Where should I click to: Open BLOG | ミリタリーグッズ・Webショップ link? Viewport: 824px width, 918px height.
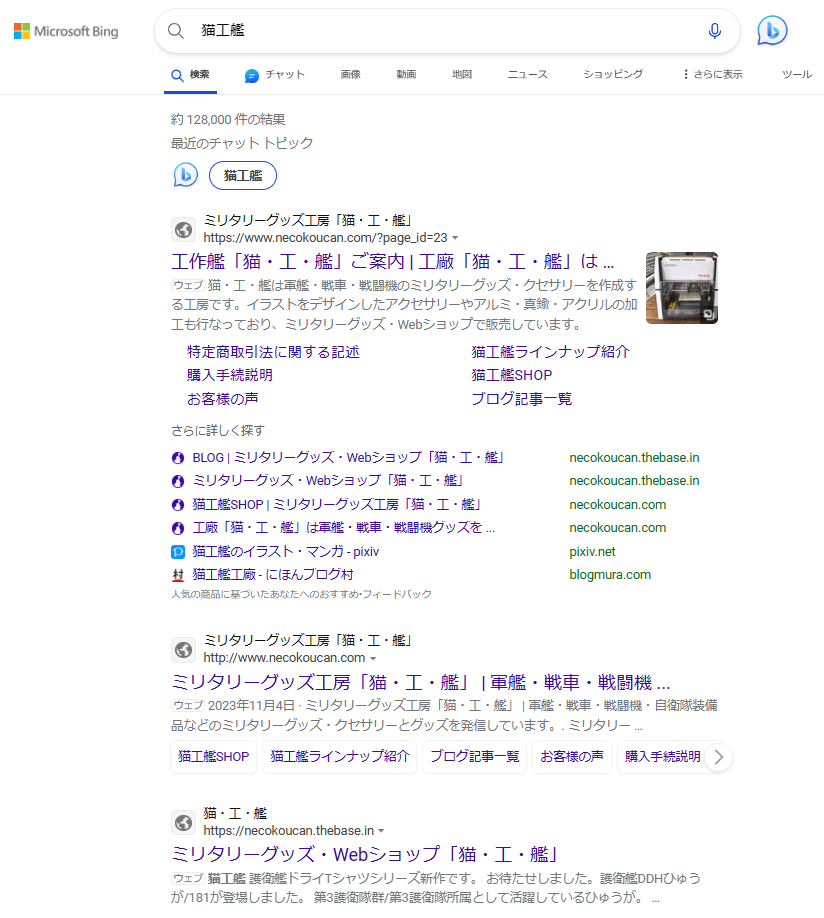[348, 457]
